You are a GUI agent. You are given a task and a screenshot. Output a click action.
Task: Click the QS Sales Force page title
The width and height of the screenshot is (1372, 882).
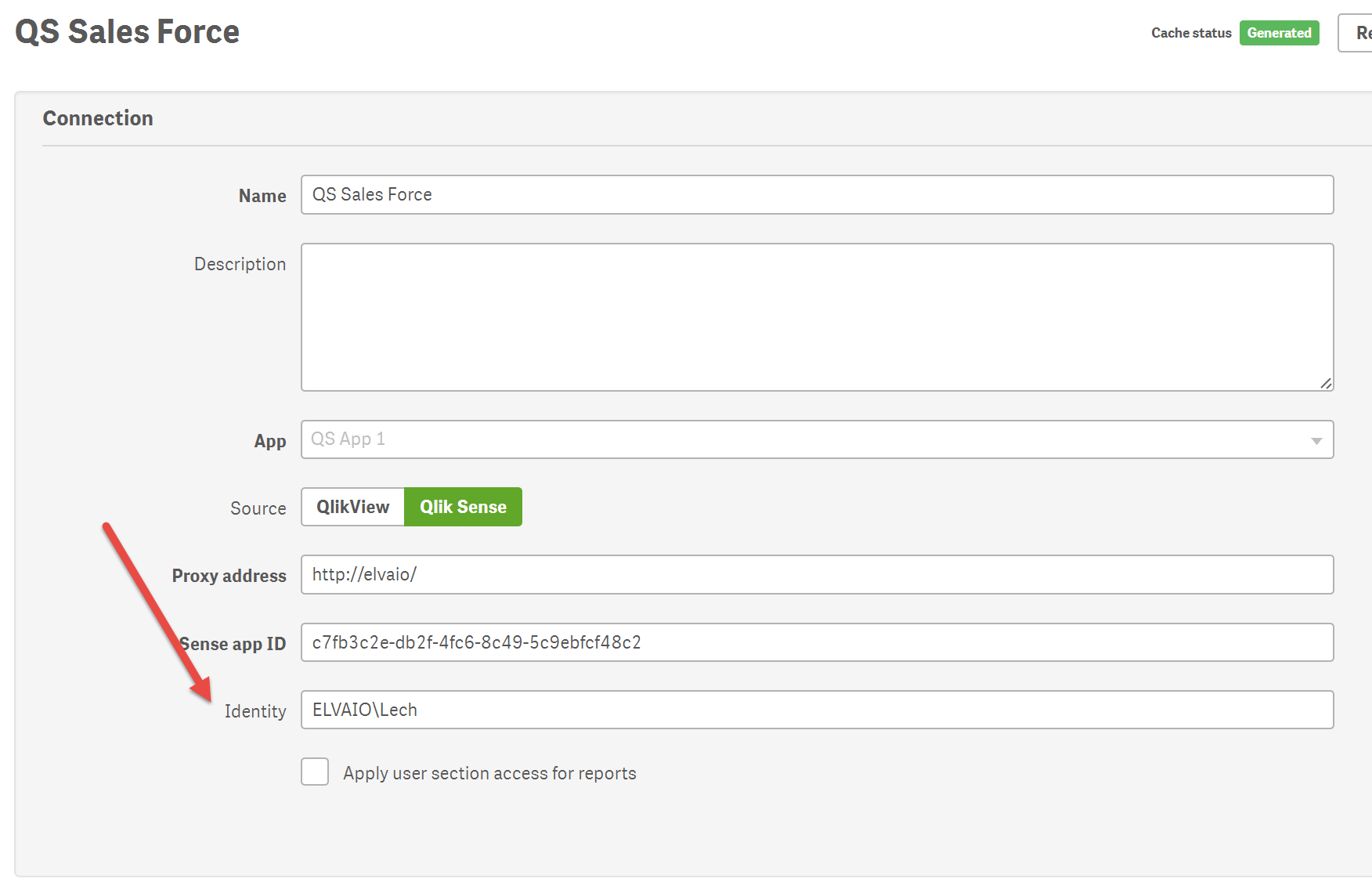pos(128,32)
